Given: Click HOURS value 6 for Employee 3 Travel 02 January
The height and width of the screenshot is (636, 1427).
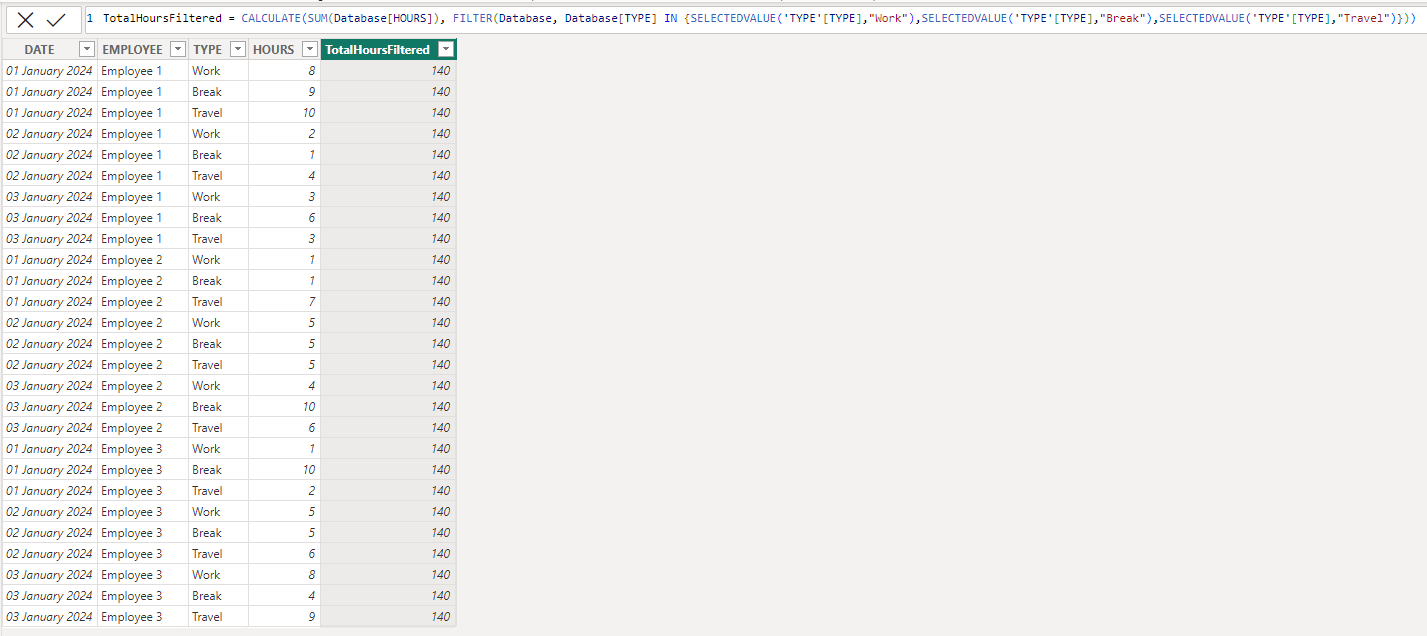Looking at the screenshot, I should [285, 554].
